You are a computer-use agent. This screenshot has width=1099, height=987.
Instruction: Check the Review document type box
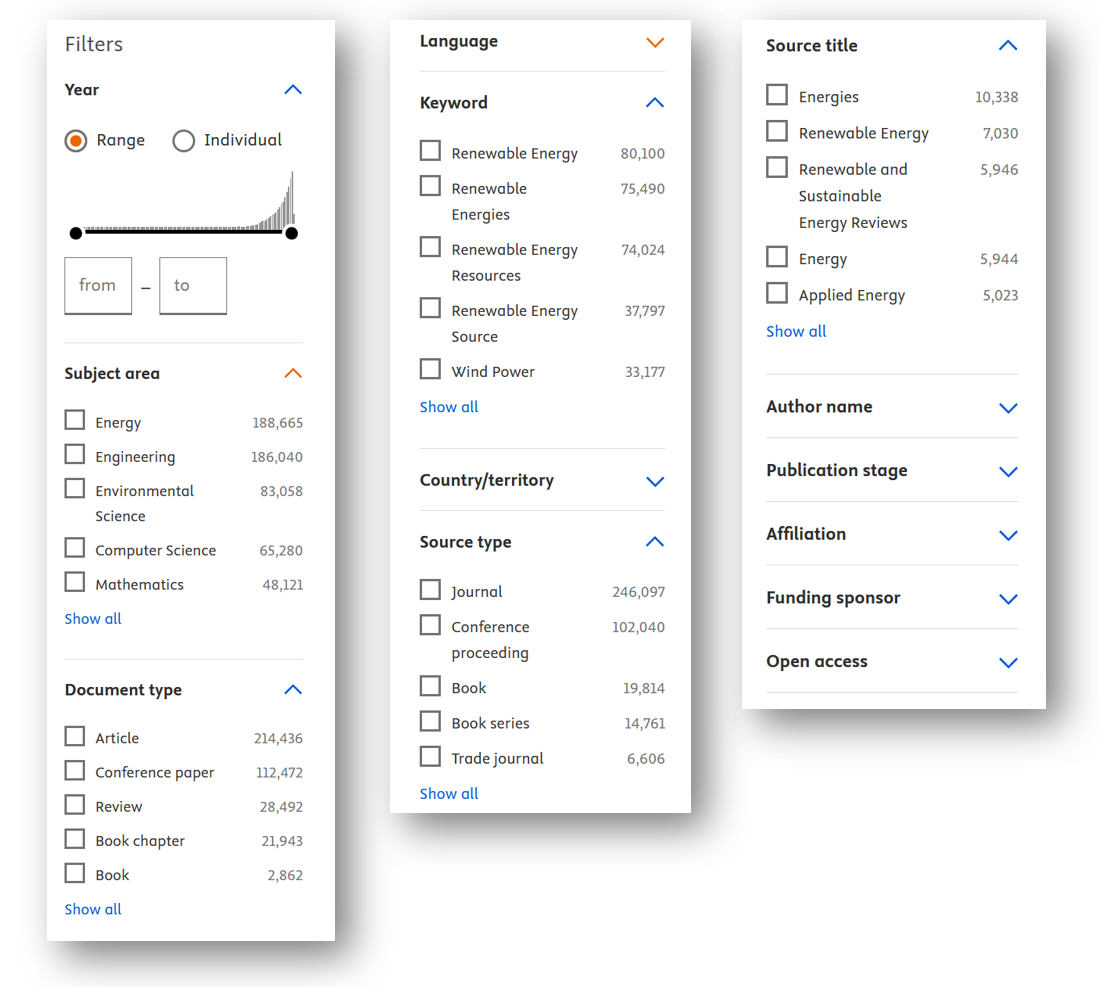[x=75, y=805]
